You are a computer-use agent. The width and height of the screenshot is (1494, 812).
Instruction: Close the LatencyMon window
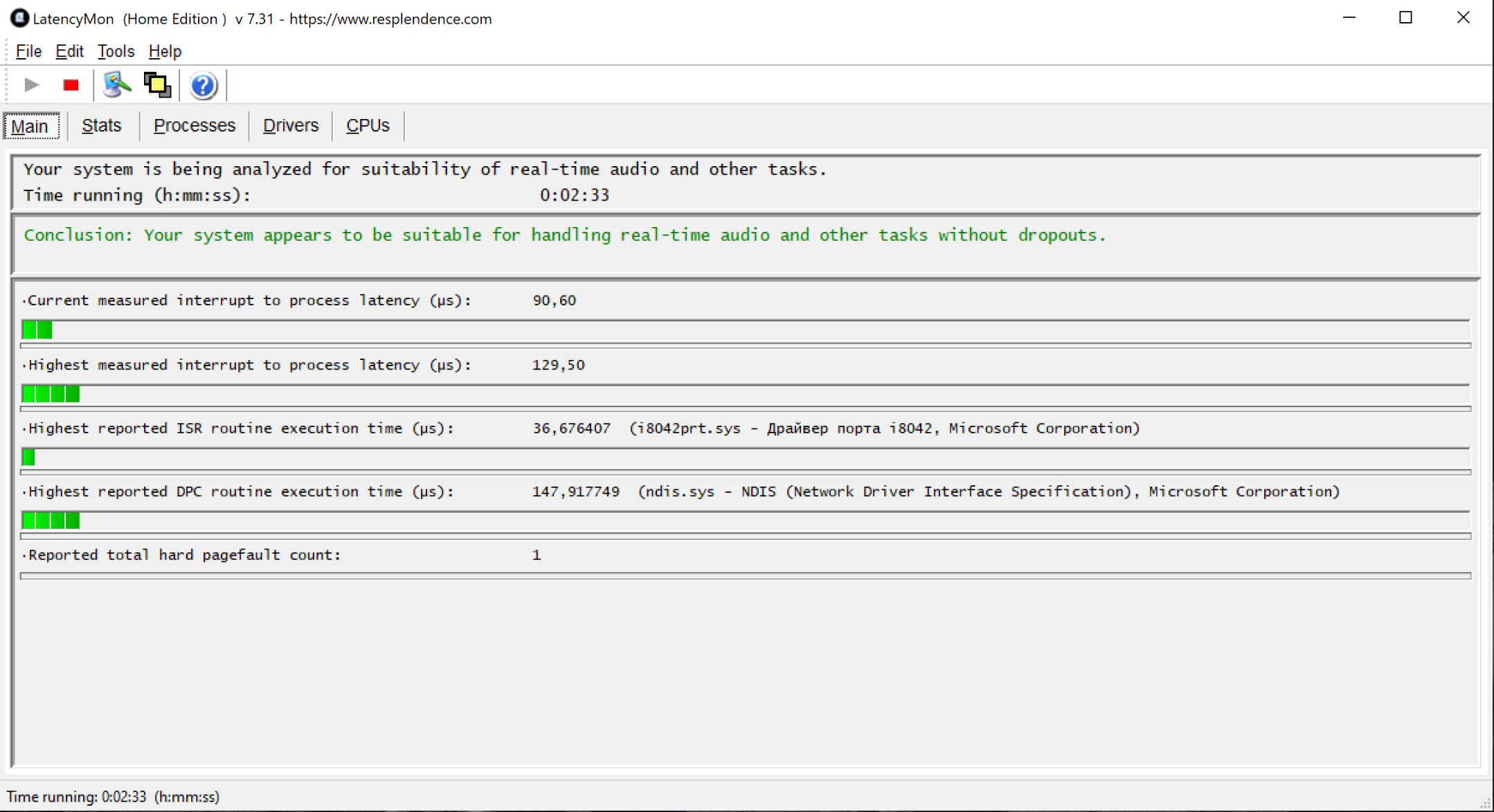click(x=1463, y=18)
